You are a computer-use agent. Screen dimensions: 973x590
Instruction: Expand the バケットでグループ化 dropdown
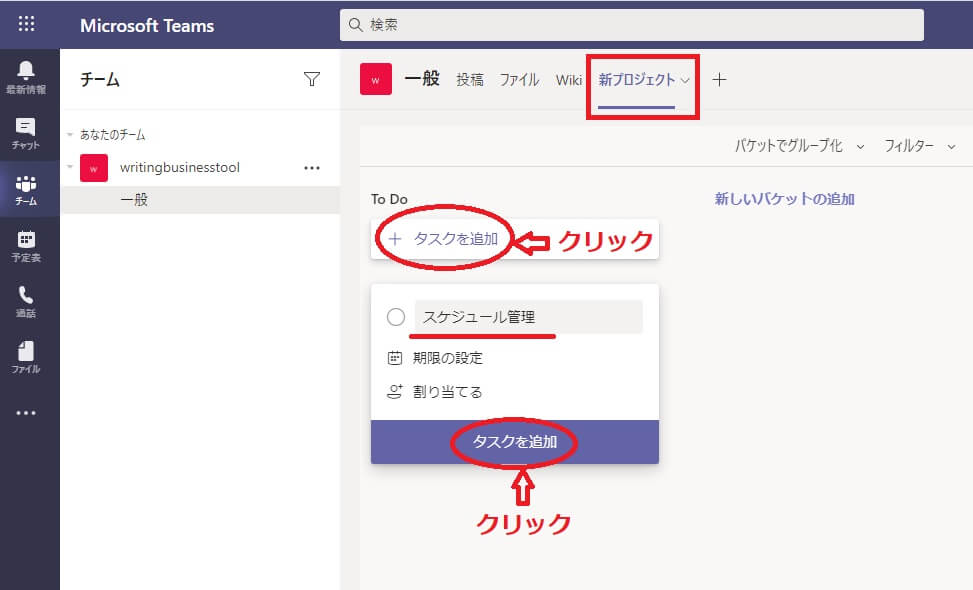(x=799, y=146)
